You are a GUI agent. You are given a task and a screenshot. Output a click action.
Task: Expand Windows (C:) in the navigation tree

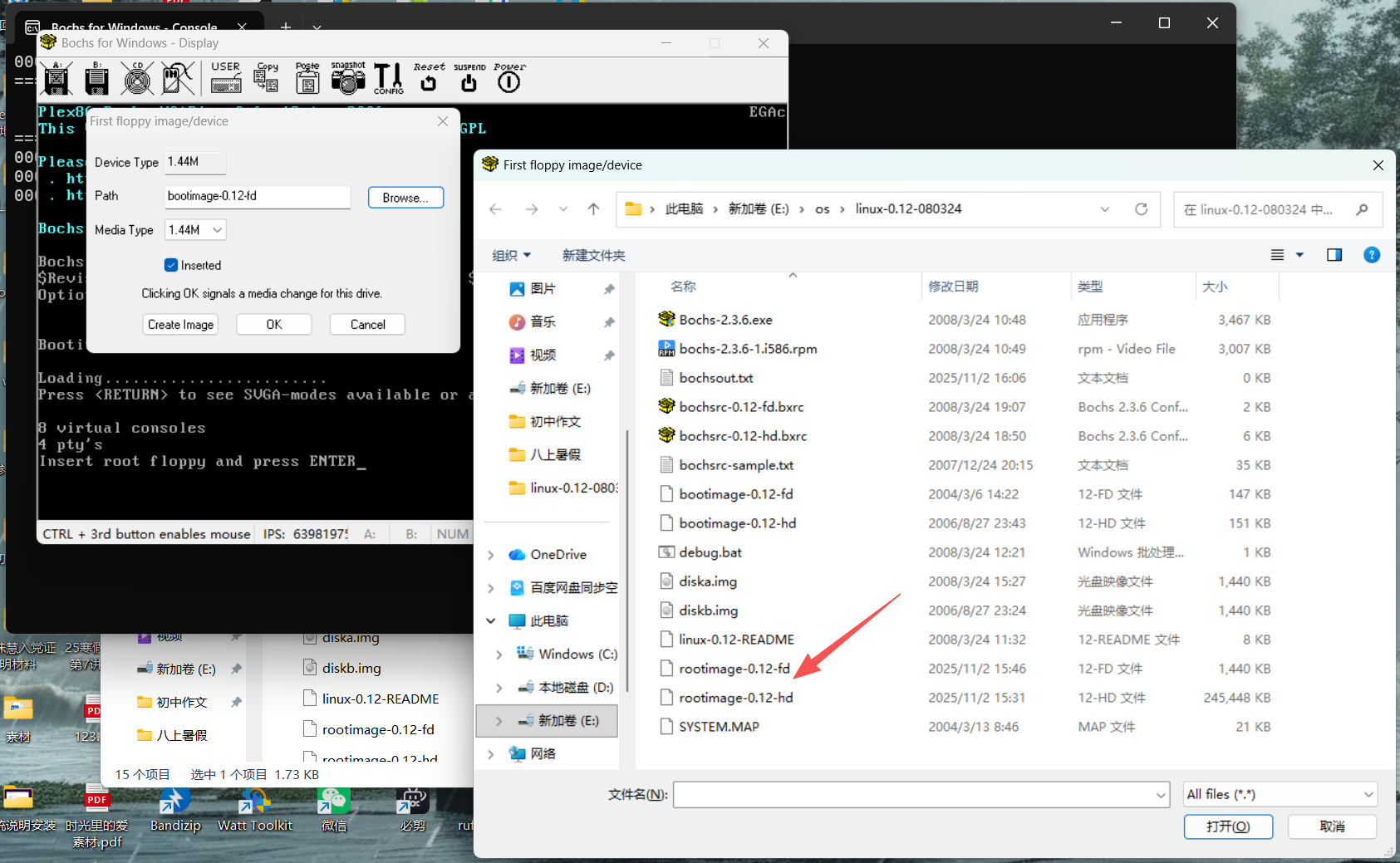pyautogui.click(x=499, y=655)
